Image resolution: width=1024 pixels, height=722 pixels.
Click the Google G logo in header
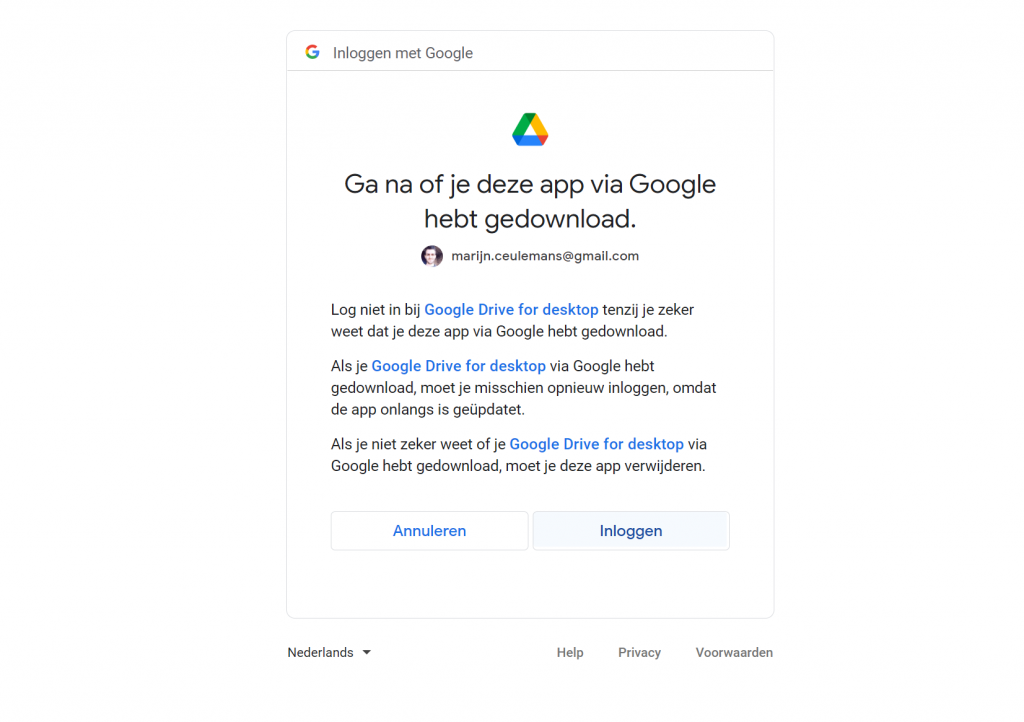pos(312,52)
